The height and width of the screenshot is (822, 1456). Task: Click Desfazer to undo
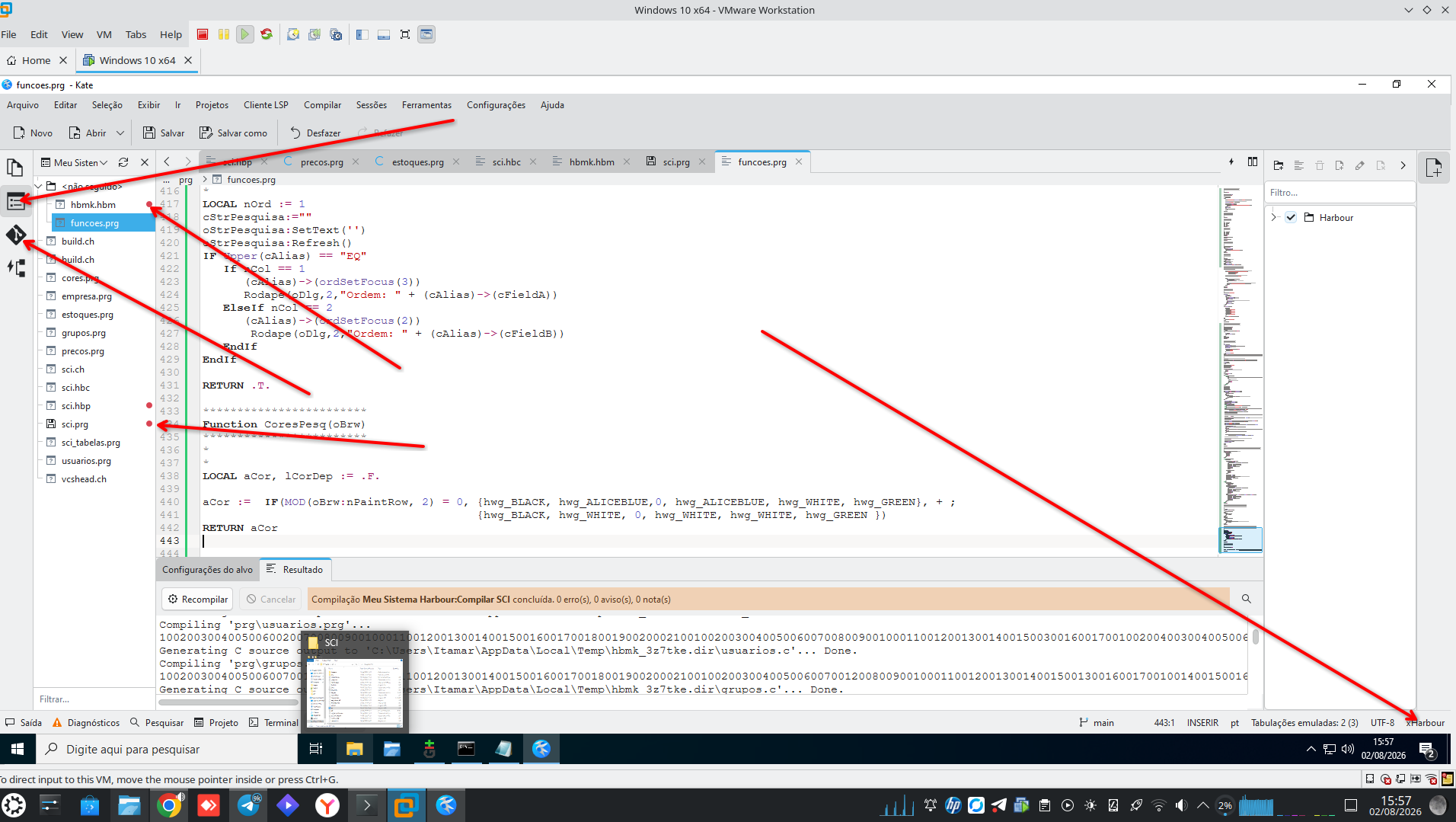click(x=315, y=133)
